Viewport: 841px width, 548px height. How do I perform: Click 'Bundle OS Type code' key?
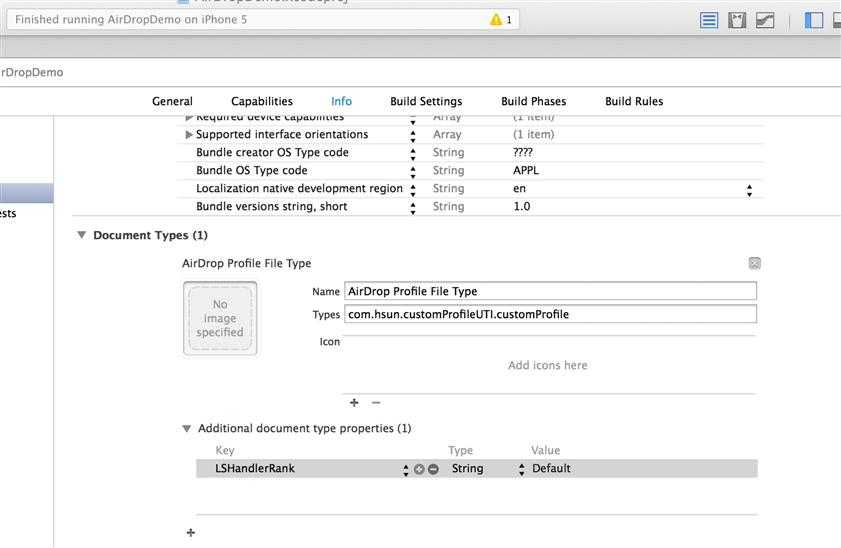(252, 171)
